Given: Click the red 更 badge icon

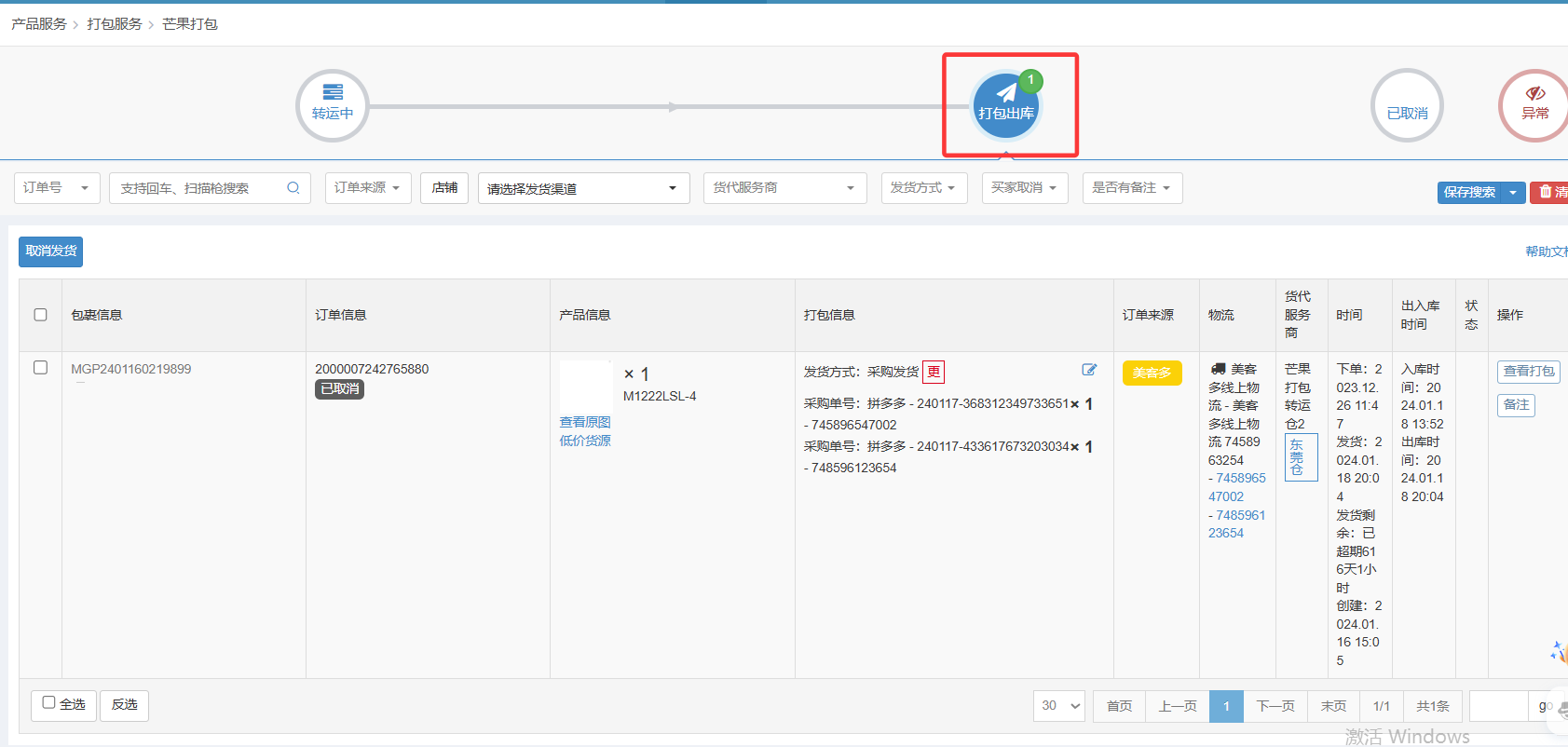Looking at the screenshot, I should point(934,372).
